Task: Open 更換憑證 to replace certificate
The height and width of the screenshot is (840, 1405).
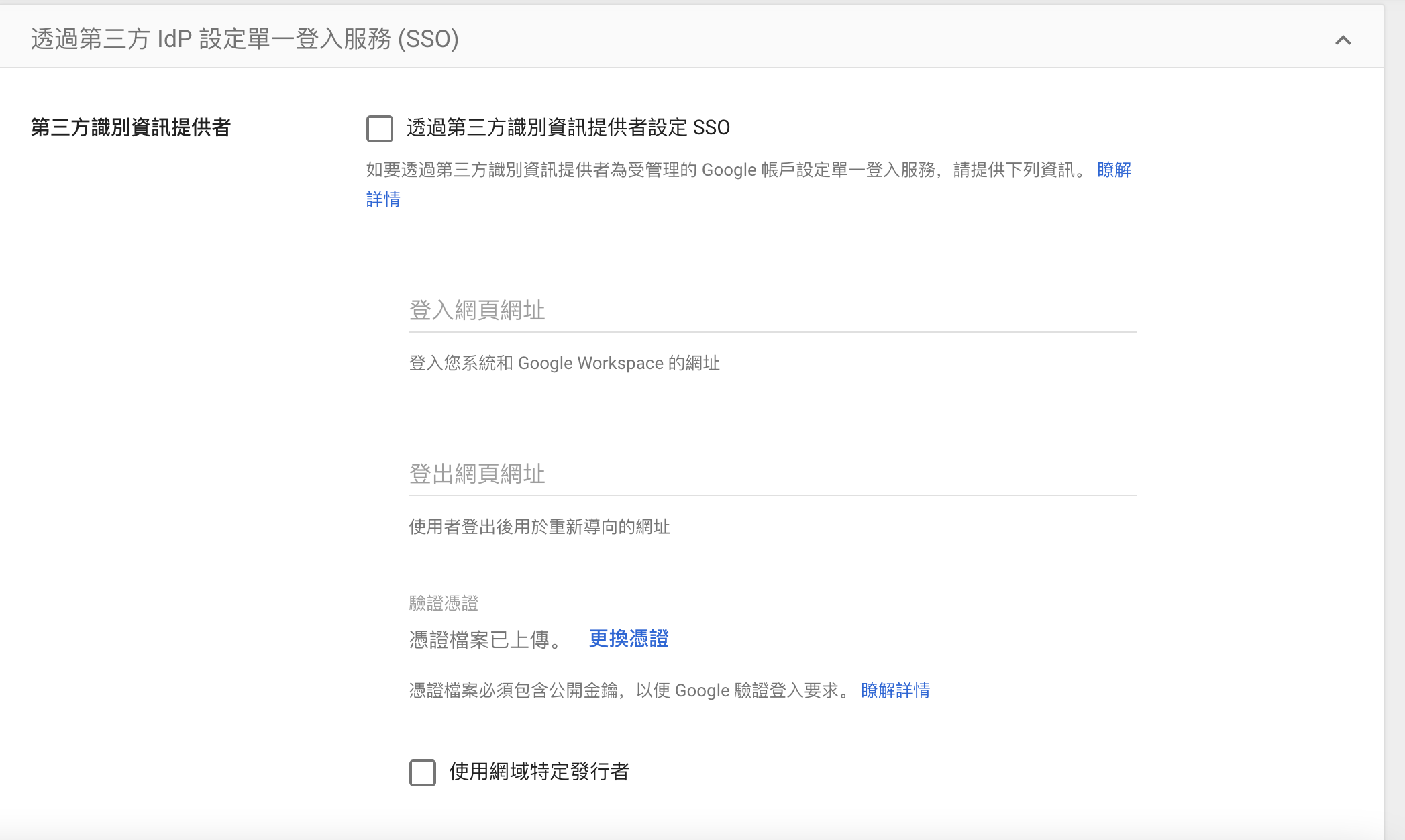Action: point(629,639)
